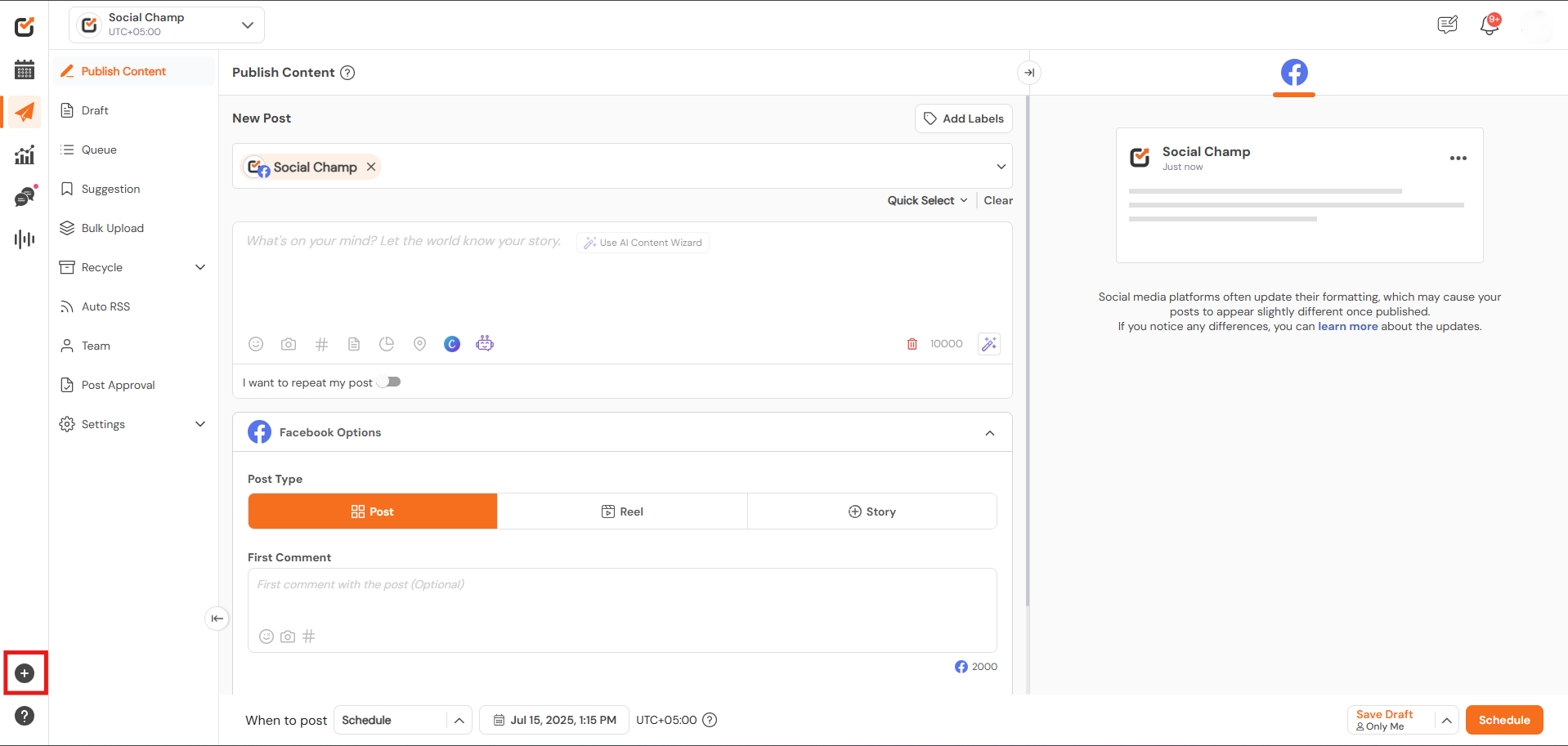Screen dimensions: 1568x746
Task: Open hashtag tool in post composer
Action: pyautogui.click(x=321, y=344)
